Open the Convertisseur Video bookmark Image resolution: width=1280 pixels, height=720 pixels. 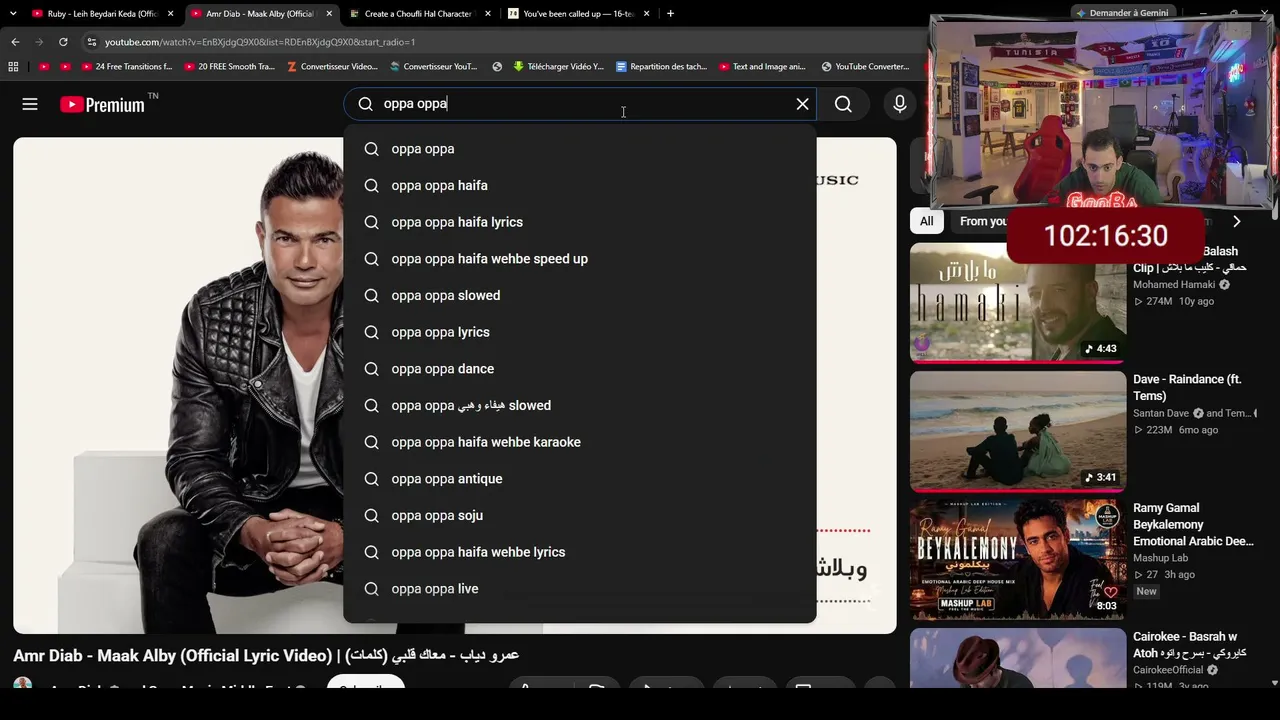coord(332,67)
